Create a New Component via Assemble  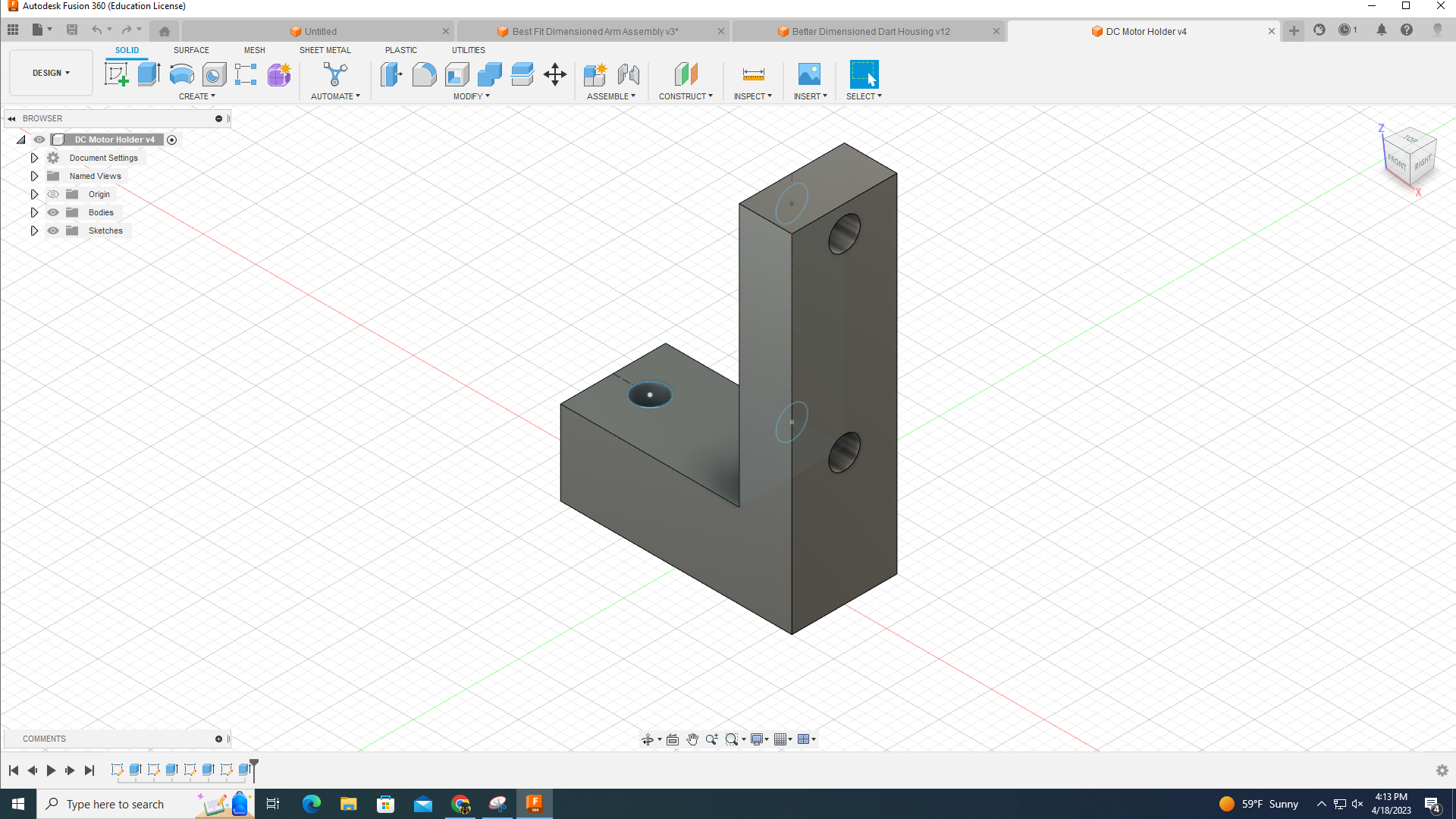pos(595,74)
